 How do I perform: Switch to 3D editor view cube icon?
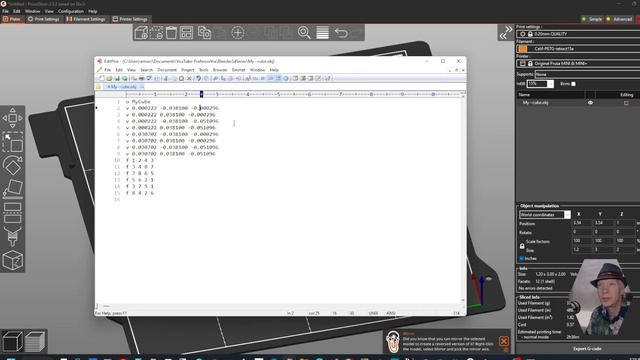tap(13, 341)
